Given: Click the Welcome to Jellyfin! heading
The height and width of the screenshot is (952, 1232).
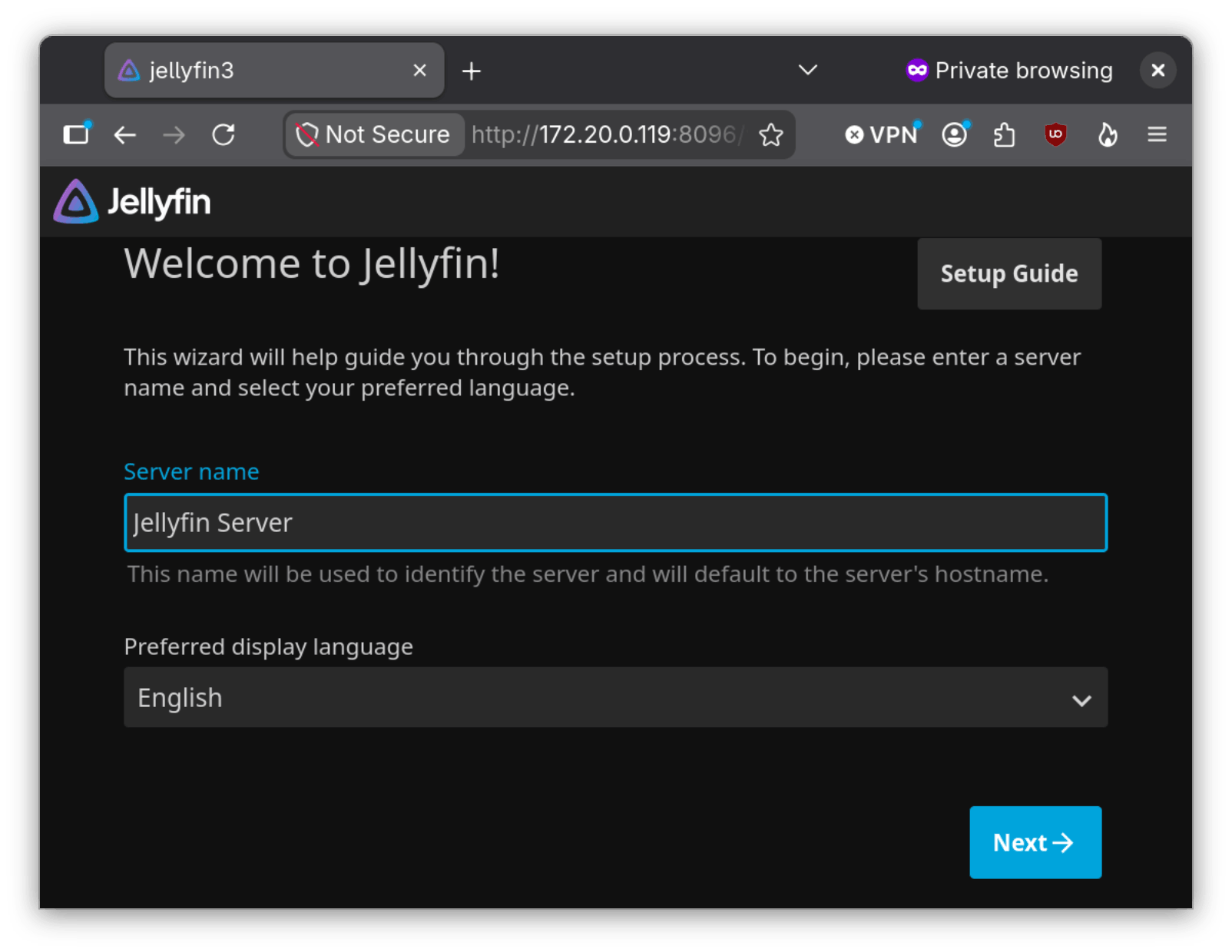Looking at the screenshot, I should [x=312, y=264].
